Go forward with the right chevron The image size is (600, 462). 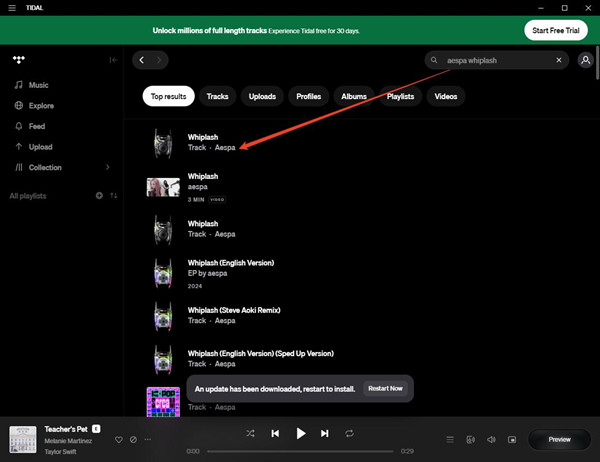[x=159, y=60]
